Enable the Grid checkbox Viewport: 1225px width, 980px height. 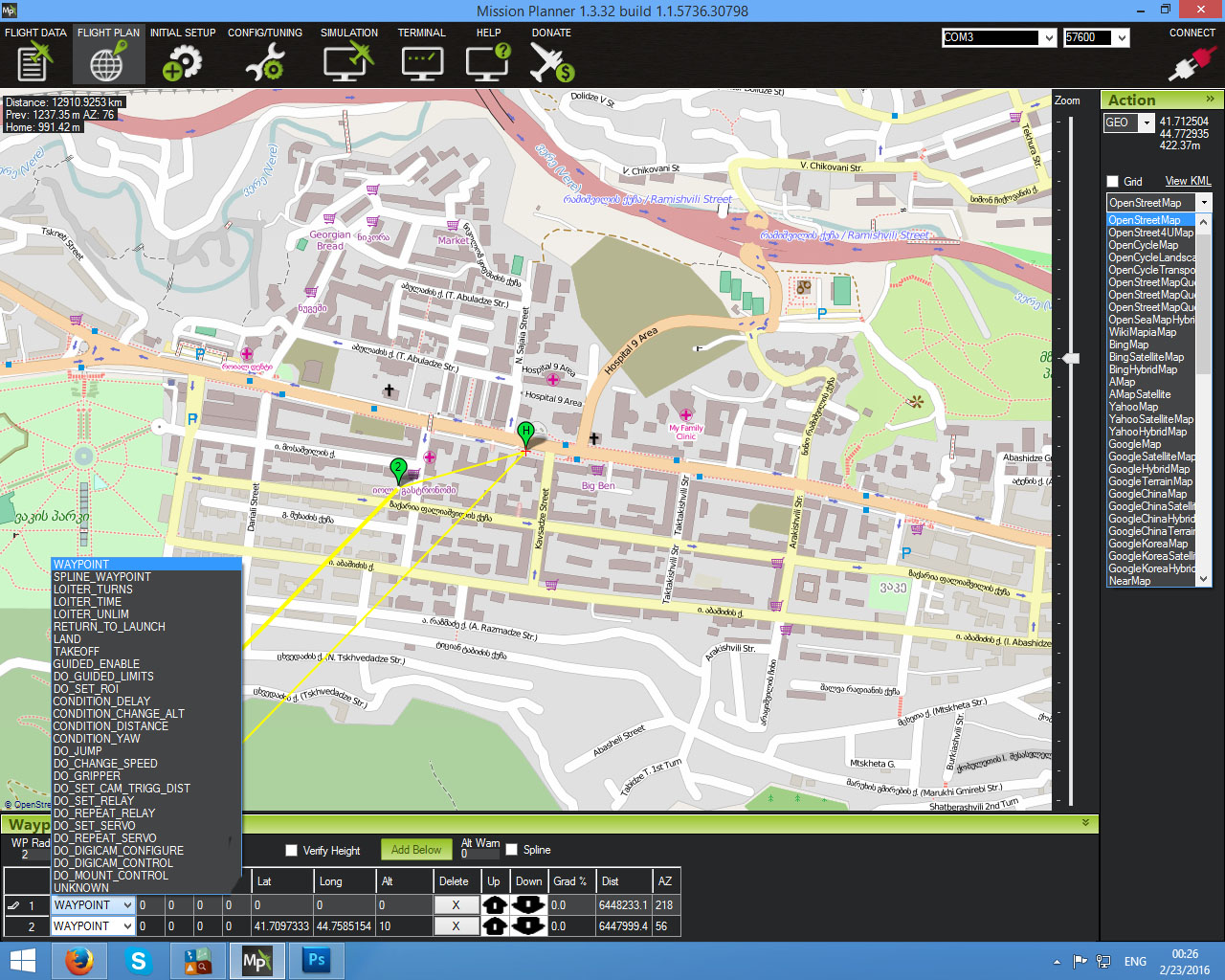(1113, 182)
